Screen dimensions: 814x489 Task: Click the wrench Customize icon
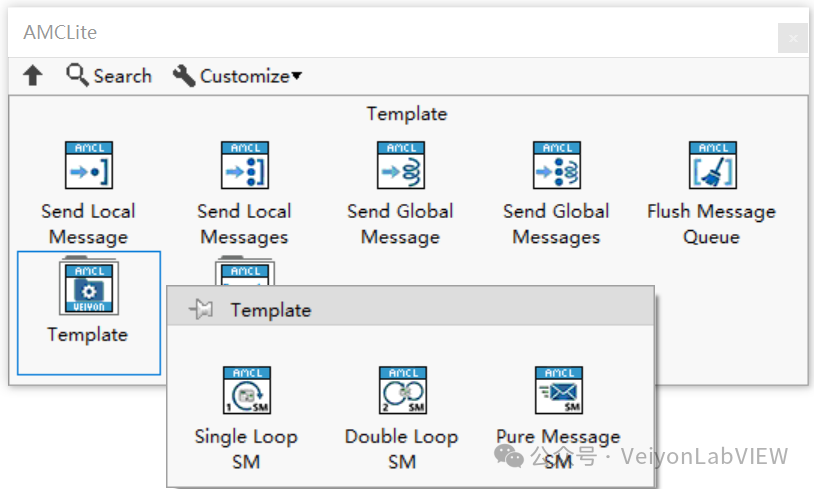pos(184,76)
